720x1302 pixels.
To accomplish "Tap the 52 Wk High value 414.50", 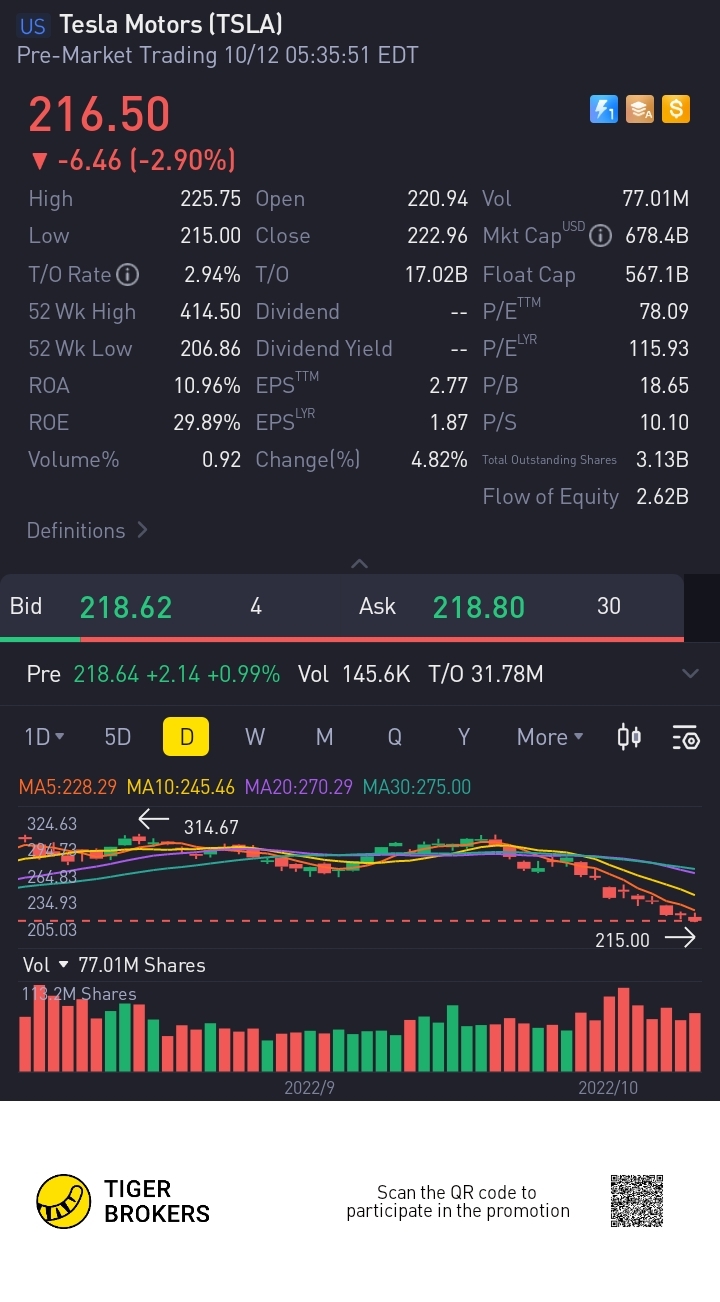I will [x=211, y=311].
